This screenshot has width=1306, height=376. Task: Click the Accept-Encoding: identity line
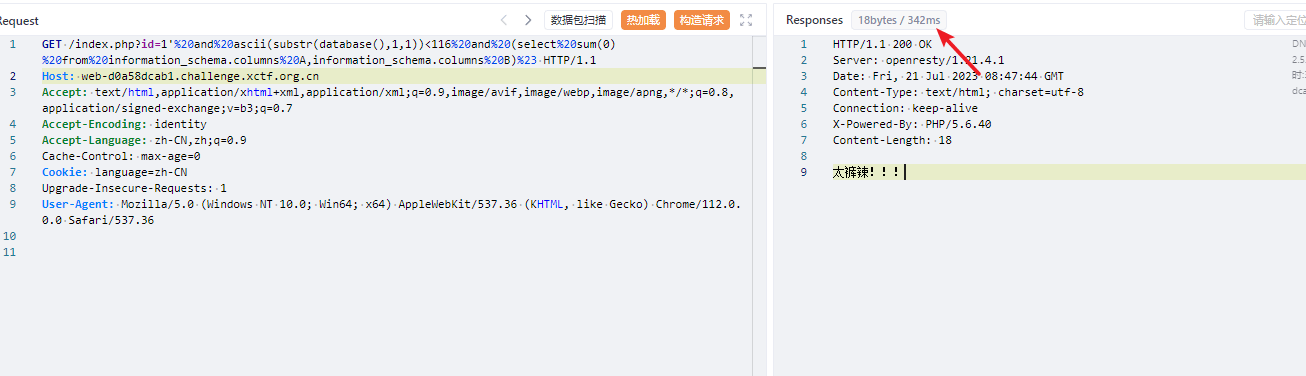tap(124, 124)
